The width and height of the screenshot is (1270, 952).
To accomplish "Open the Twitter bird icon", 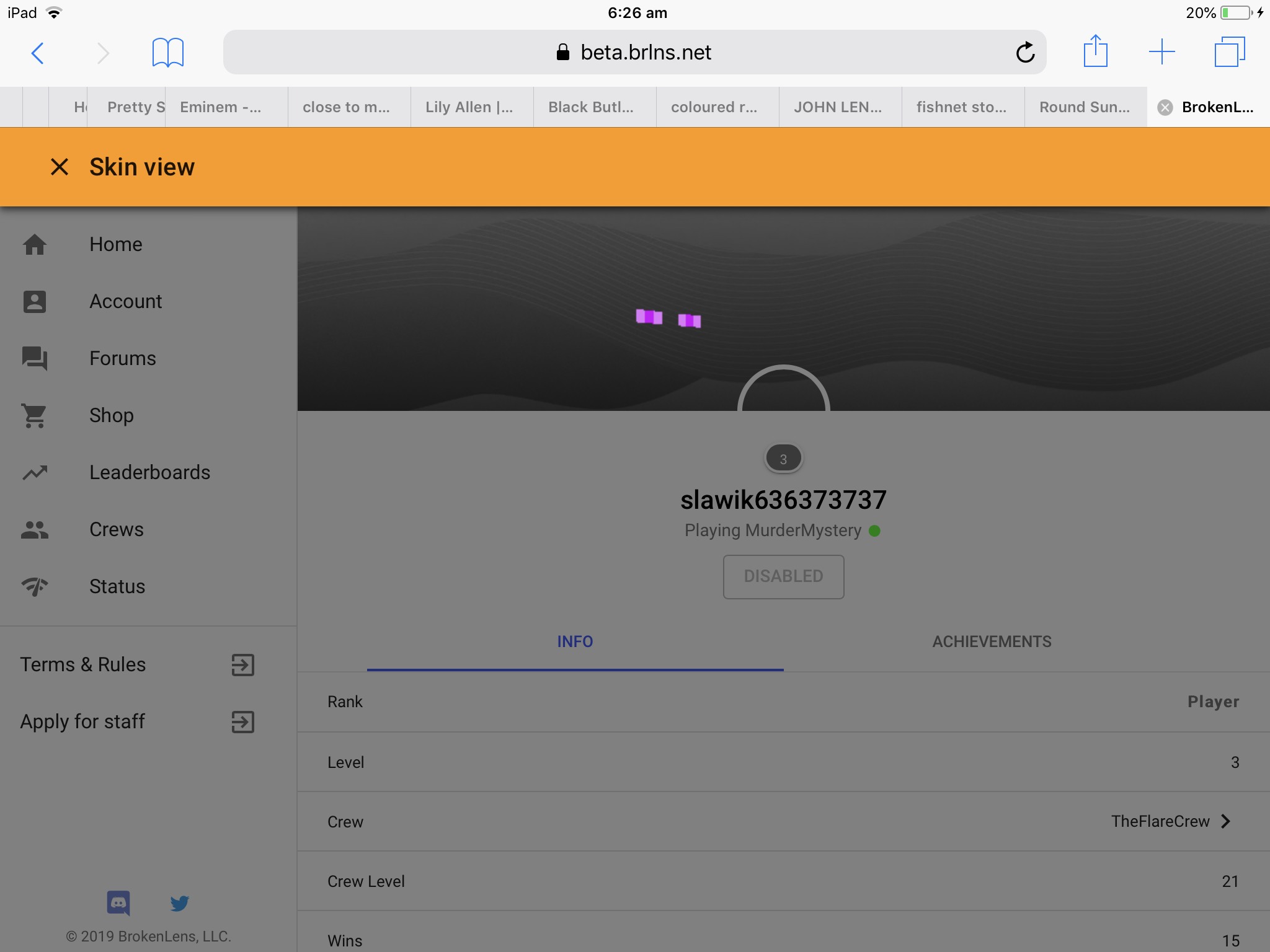I will [x=180, y=903].
